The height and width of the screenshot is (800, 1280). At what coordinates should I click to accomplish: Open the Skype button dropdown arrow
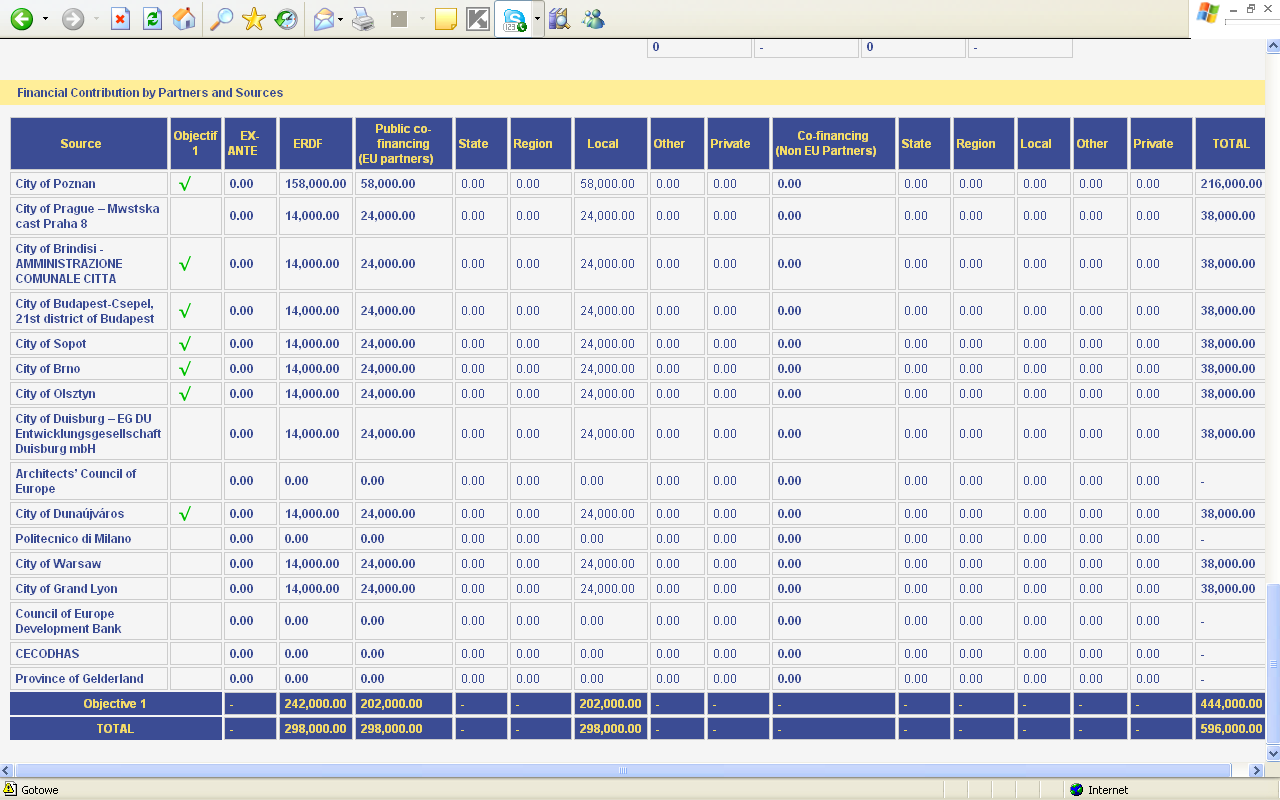coord(537,19)
